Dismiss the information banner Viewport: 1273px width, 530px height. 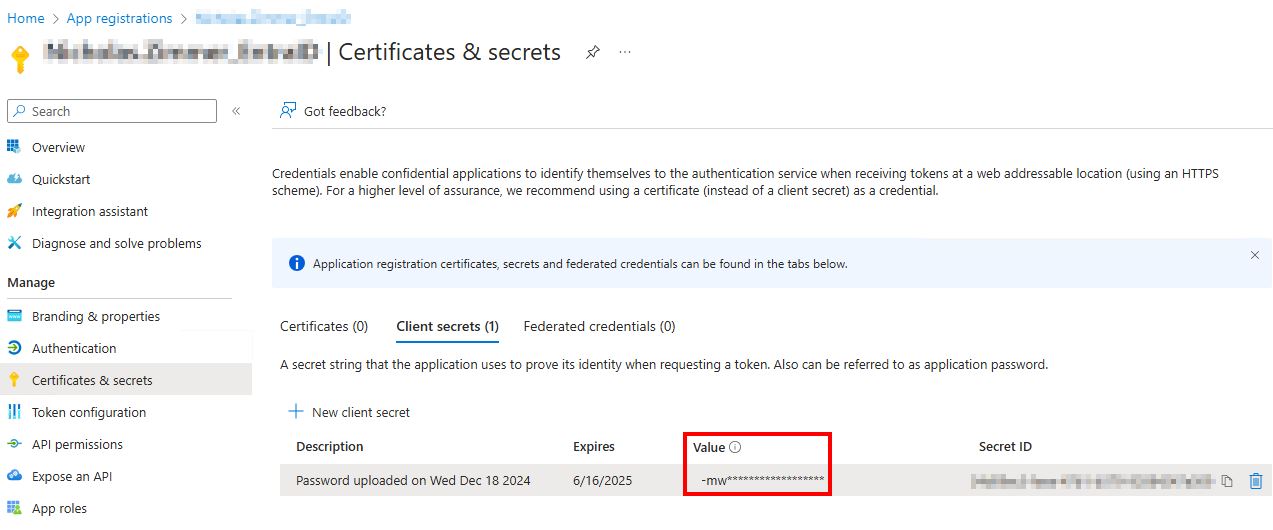(1255, 256)
